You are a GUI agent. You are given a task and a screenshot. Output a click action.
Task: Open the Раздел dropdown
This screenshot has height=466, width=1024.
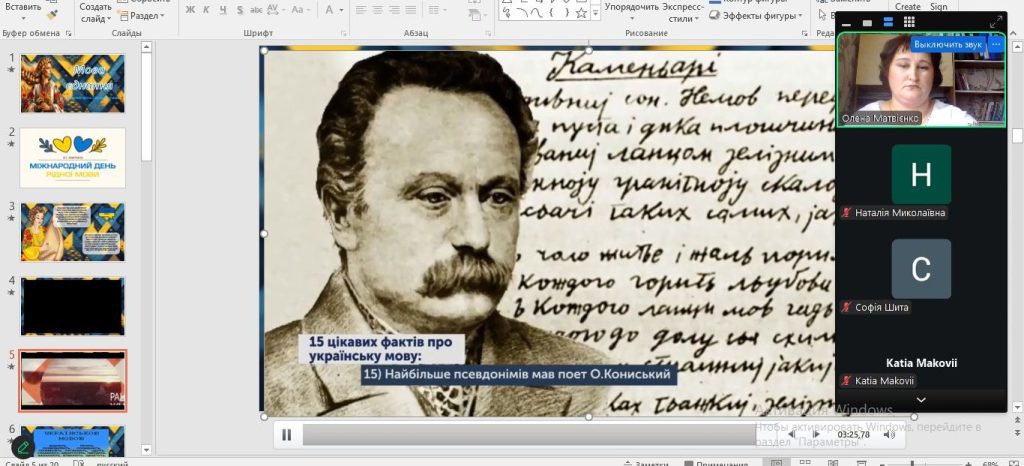[142, 16]
